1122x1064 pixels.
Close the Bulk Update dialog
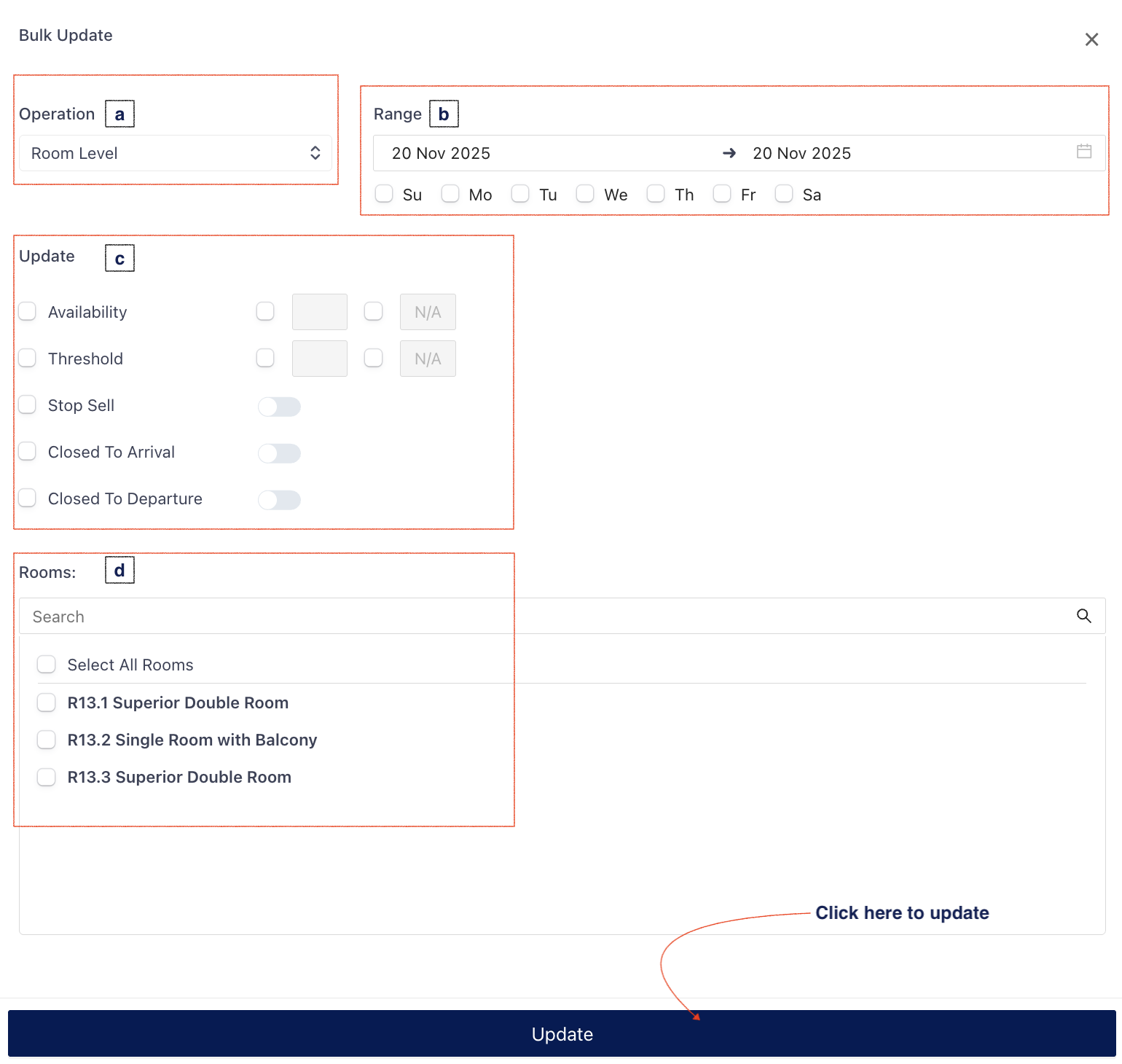(x=1091, y=39)
